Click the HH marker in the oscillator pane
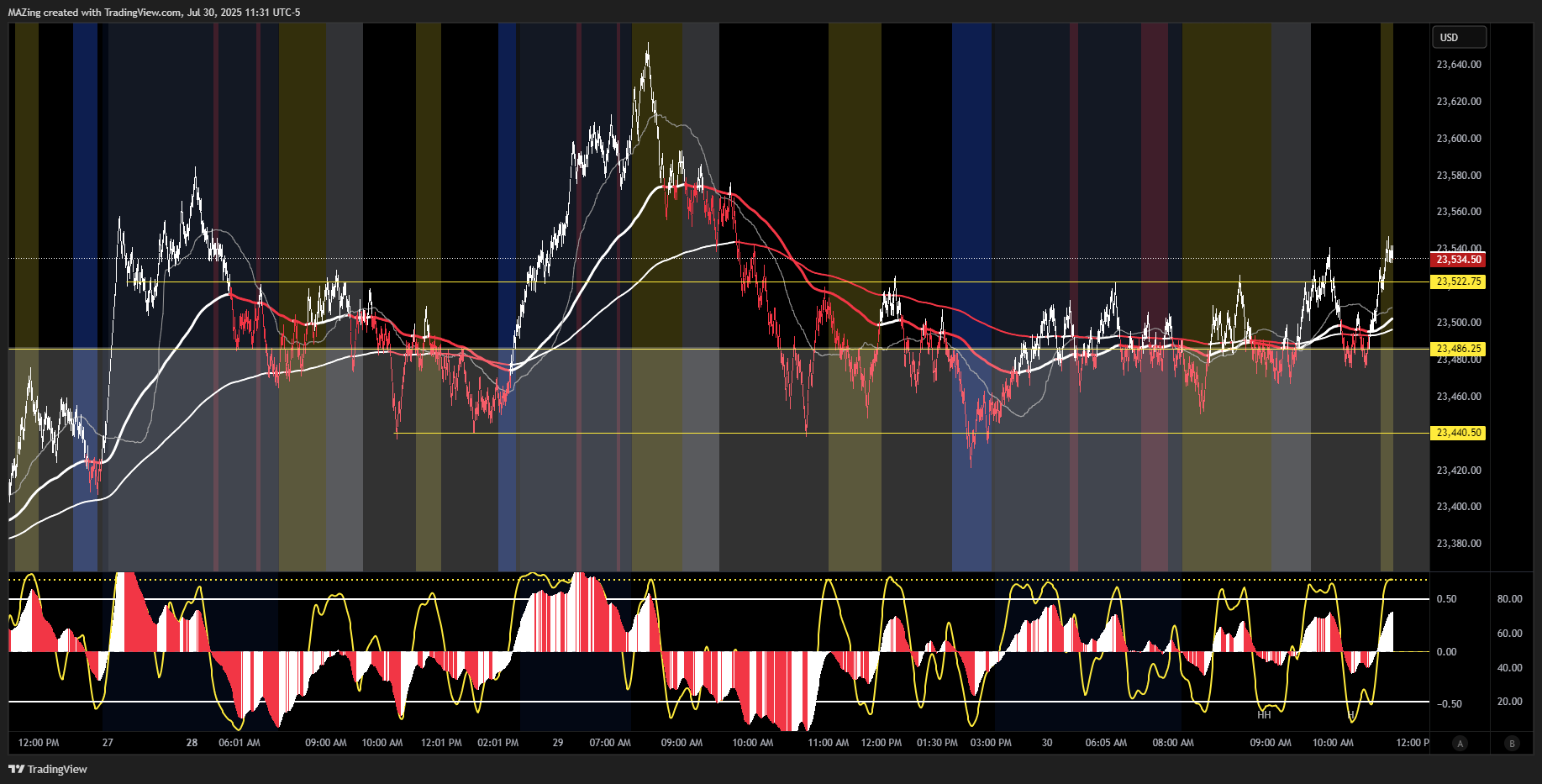1542x784 pixels. point(1264,715)
